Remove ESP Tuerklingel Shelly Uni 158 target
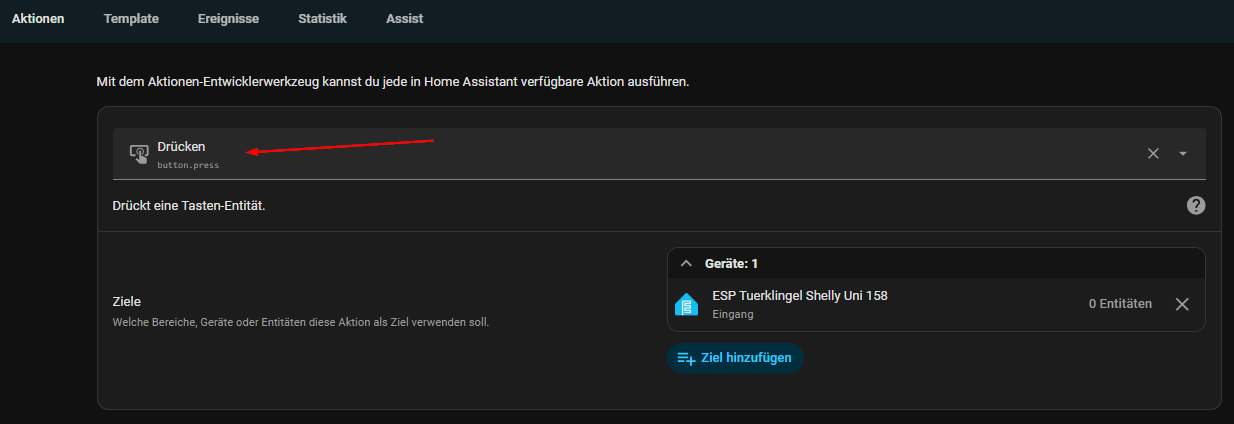Viewport: 1234px width, 424px height. point(1182,304)
